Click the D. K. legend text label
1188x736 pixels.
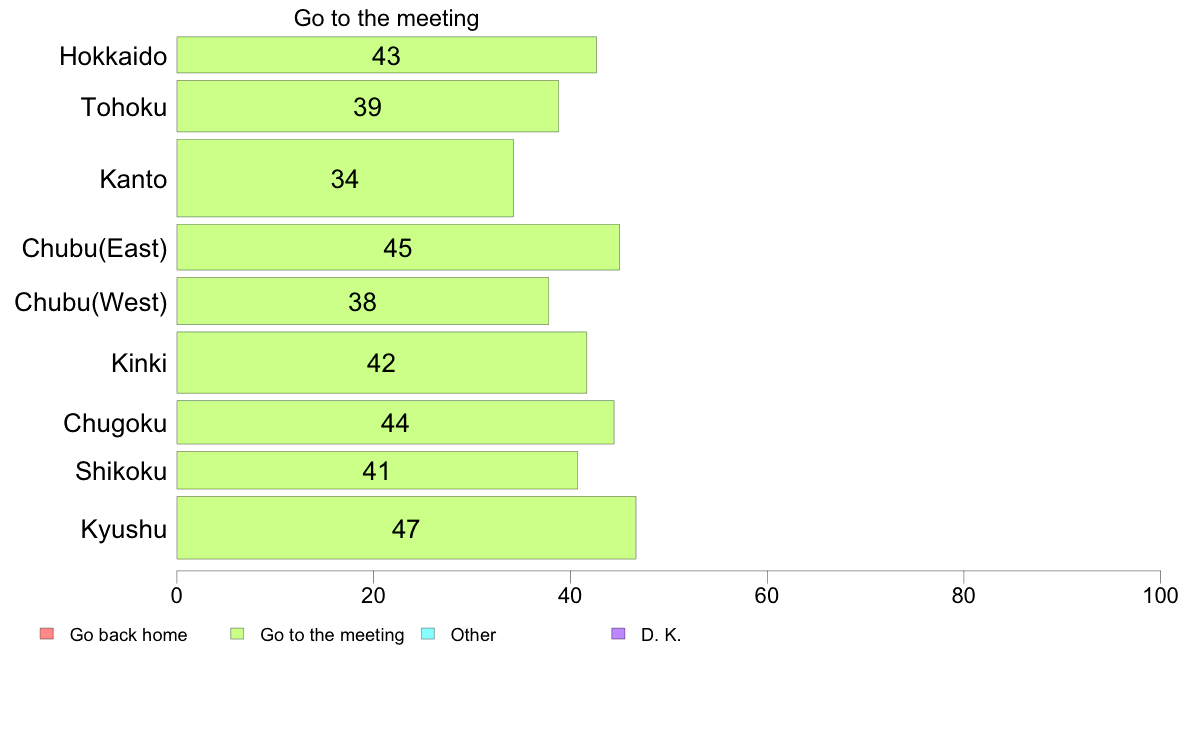point(661,635)
